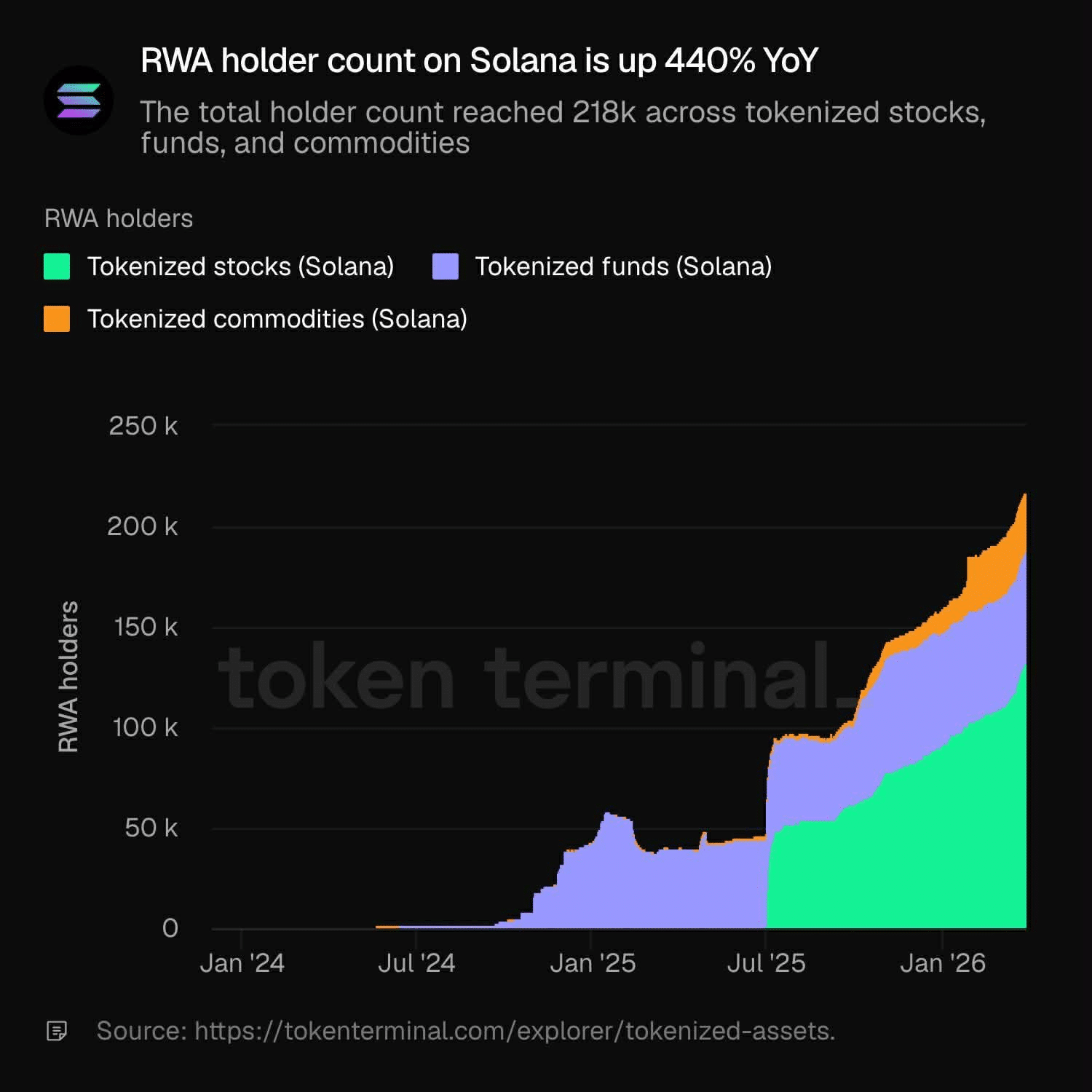The height and width of the screenshot is (1092, 1092).
Task: Click the source note icon
Action: click(57, 1031)
